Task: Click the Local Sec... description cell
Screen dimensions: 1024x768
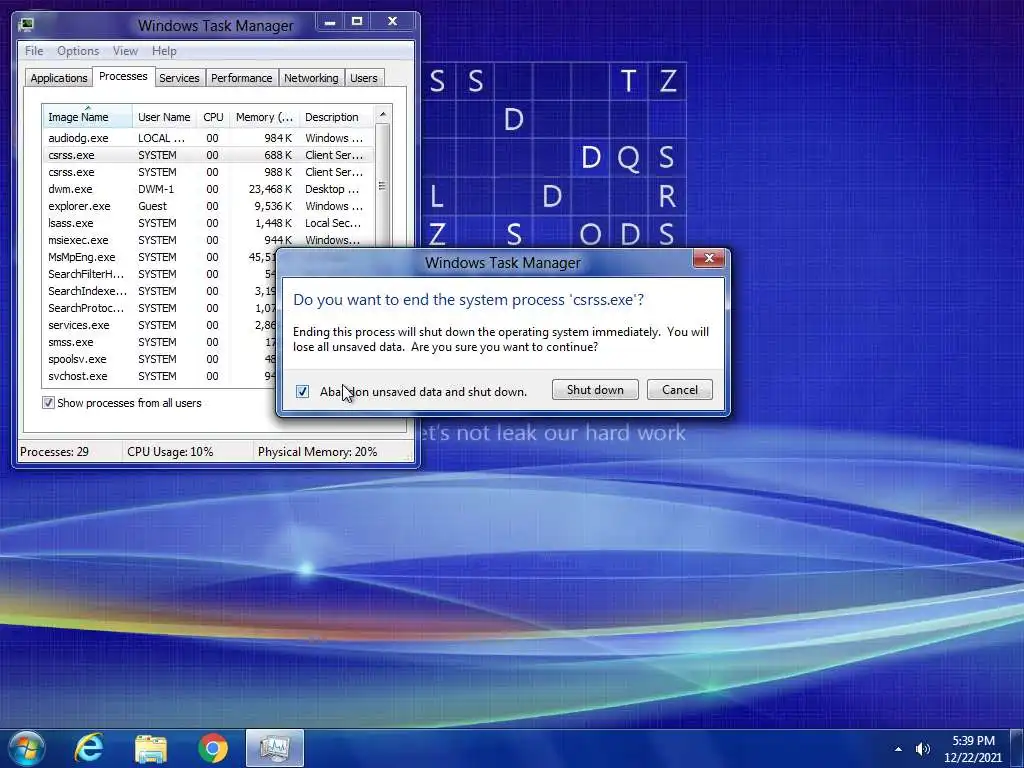Action: coord(332,223)
